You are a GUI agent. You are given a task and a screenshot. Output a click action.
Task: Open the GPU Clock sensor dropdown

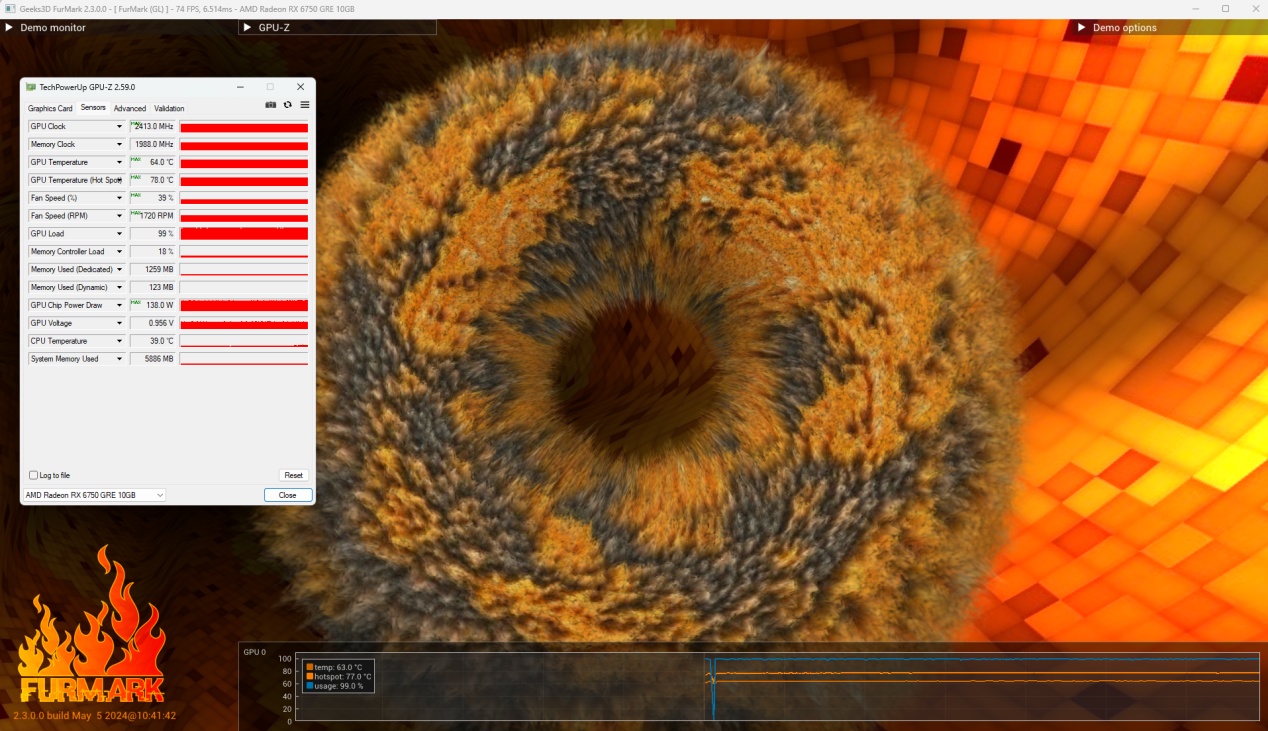119,127
